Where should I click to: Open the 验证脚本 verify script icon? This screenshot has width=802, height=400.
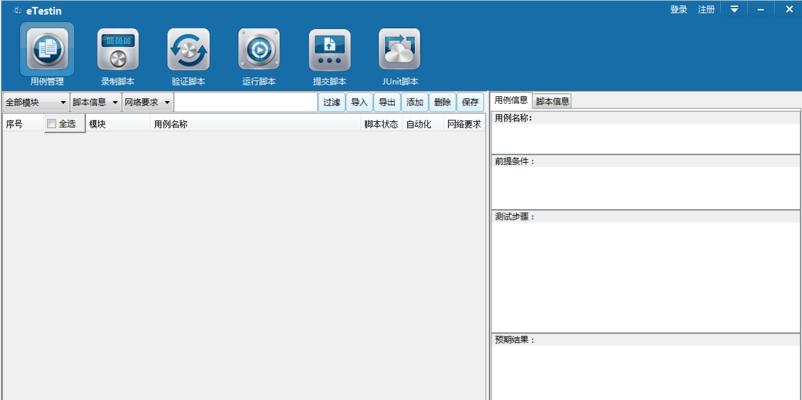coord(188,50)
